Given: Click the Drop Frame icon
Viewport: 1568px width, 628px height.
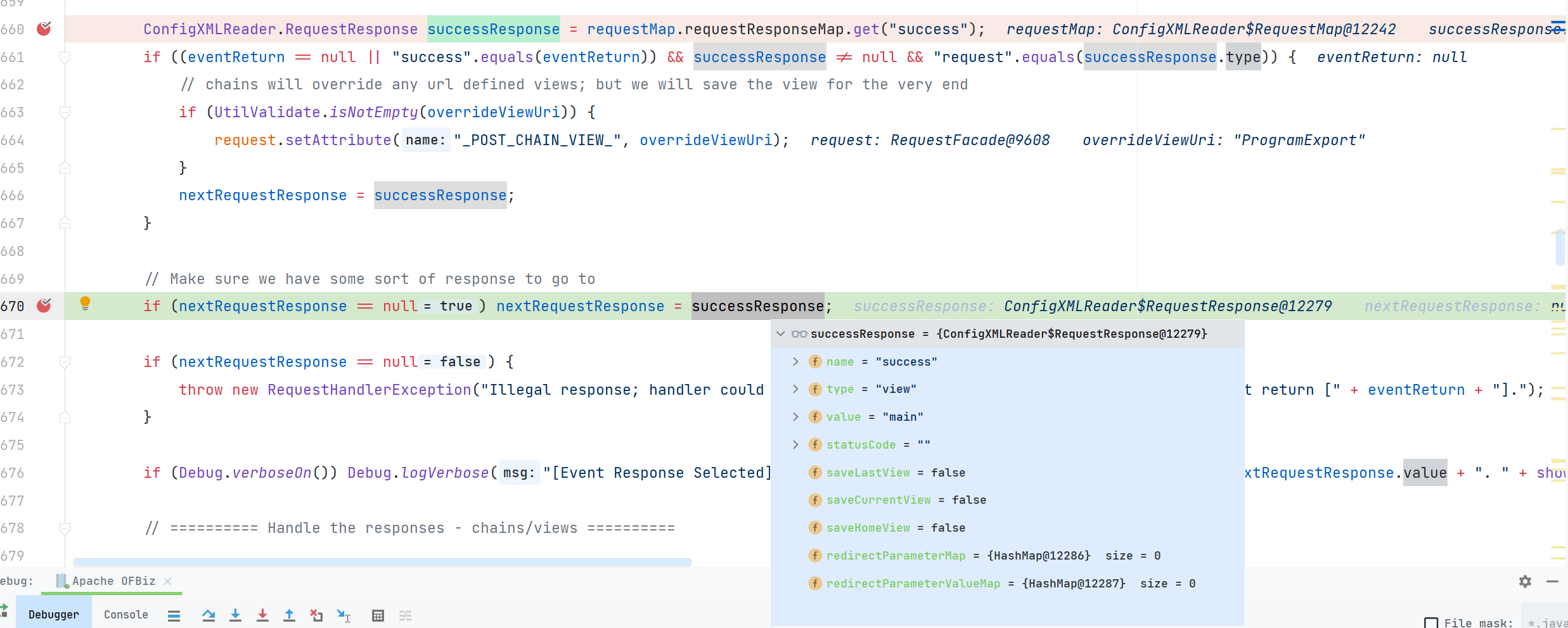Looking at the screenshot, I should click(316, 615).
